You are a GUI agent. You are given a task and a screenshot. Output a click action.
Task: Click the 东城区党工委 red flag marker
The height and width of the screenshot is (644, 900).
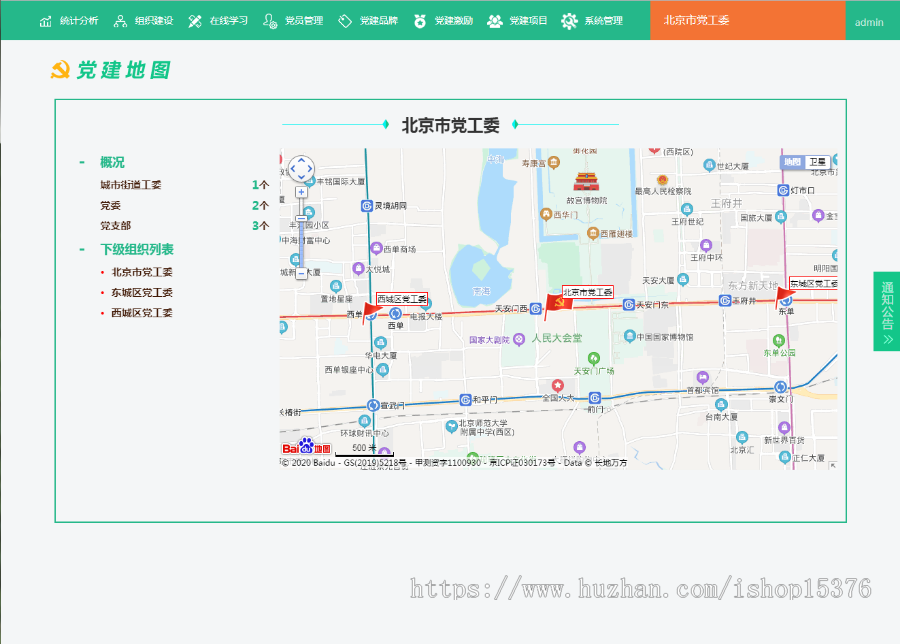(784, 298)
